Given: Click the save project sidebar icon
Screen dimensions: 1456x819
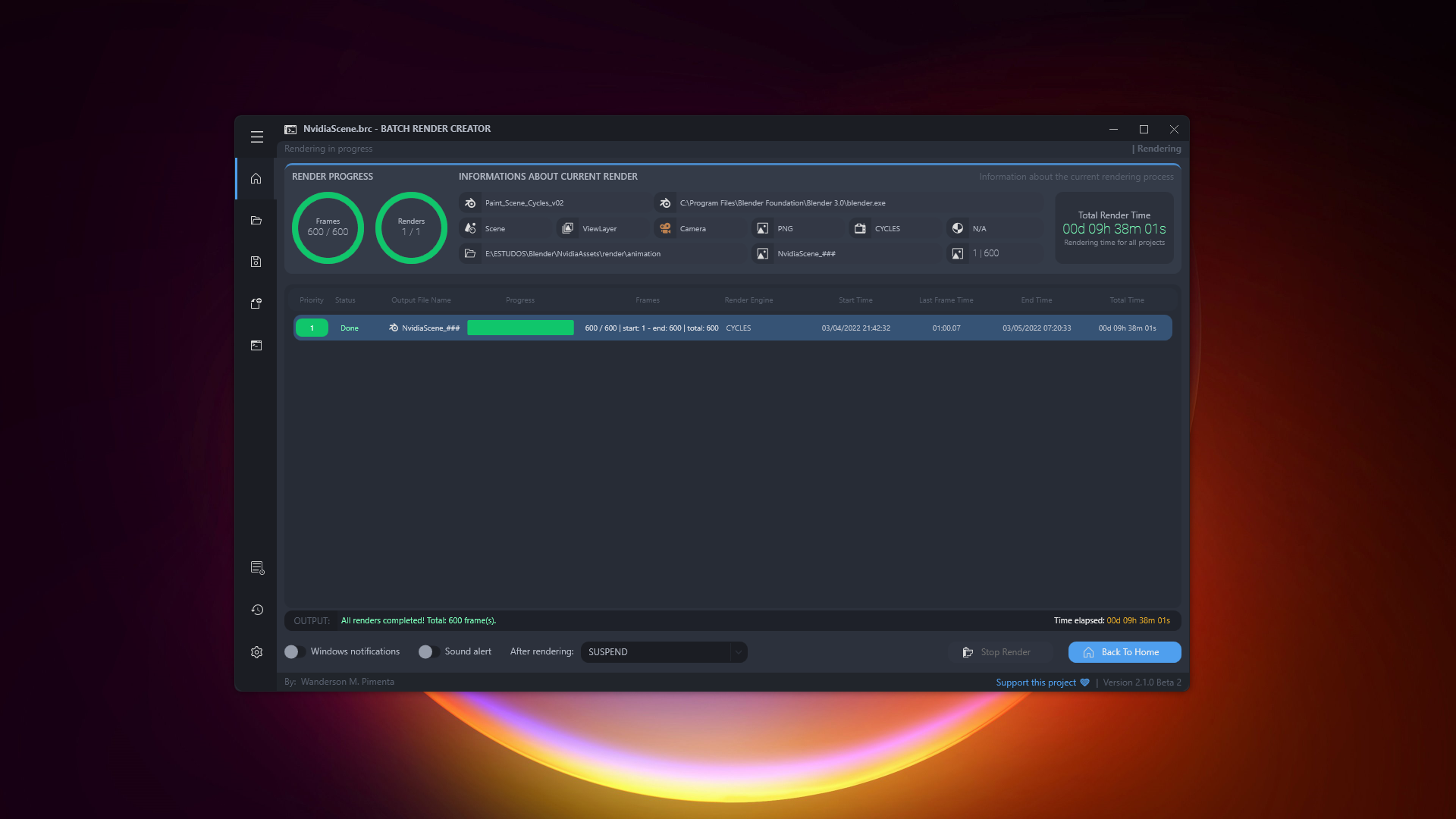Looking at the screenshot, I should [x=256, y=262].
